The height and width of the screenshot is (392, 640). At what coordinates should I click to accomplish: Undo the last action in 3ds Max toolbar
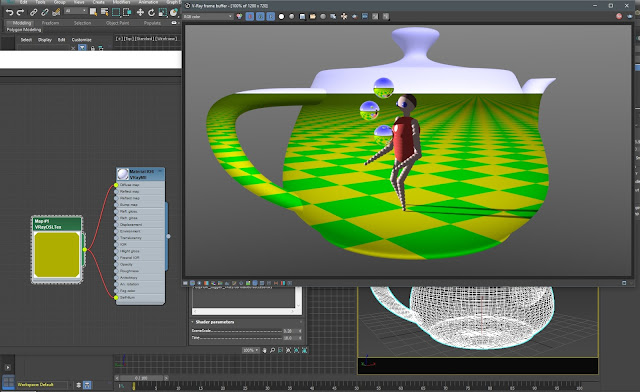tap(9, 12)
